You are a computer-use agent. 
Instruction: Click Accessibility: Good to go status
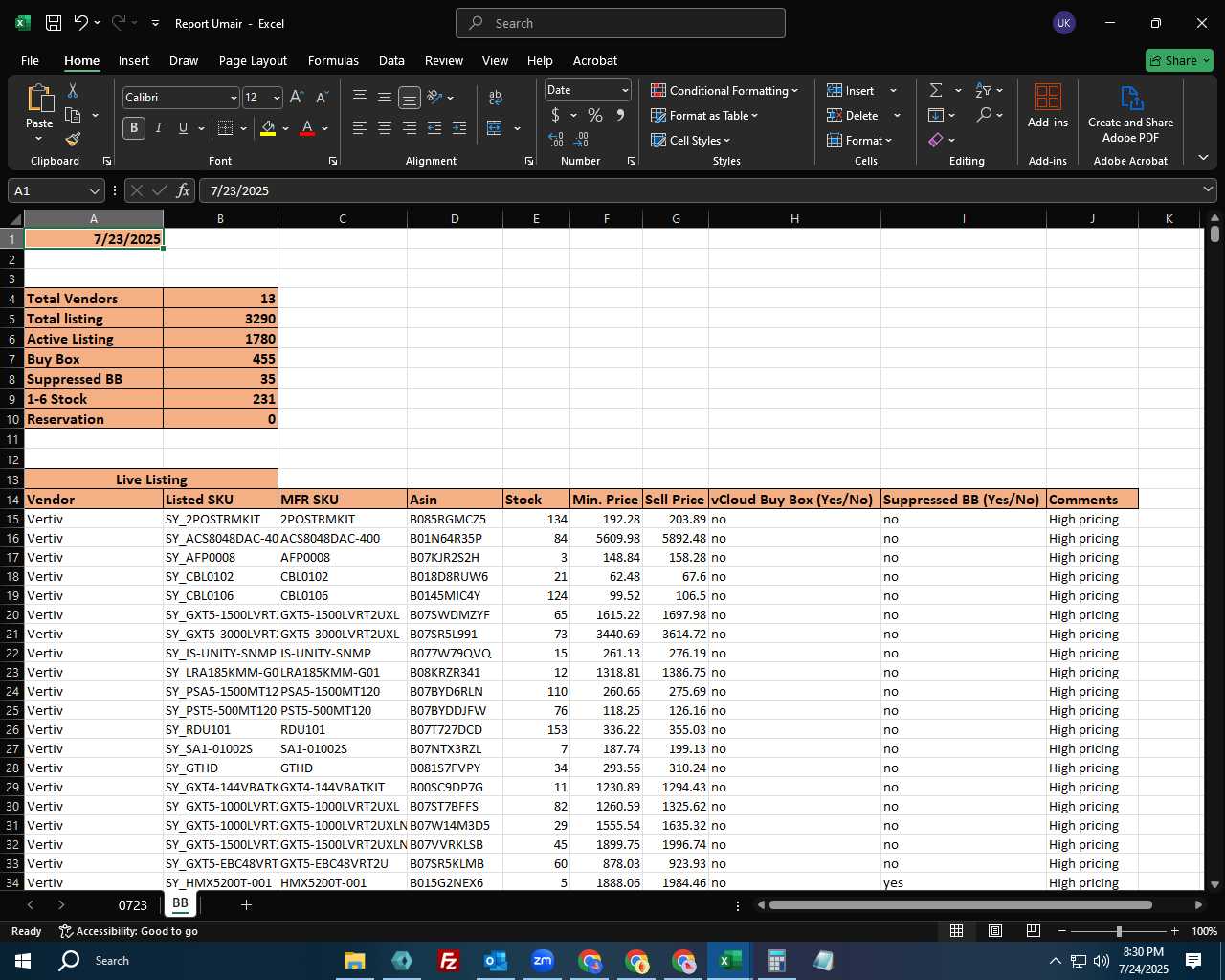(x=128, y=931)
